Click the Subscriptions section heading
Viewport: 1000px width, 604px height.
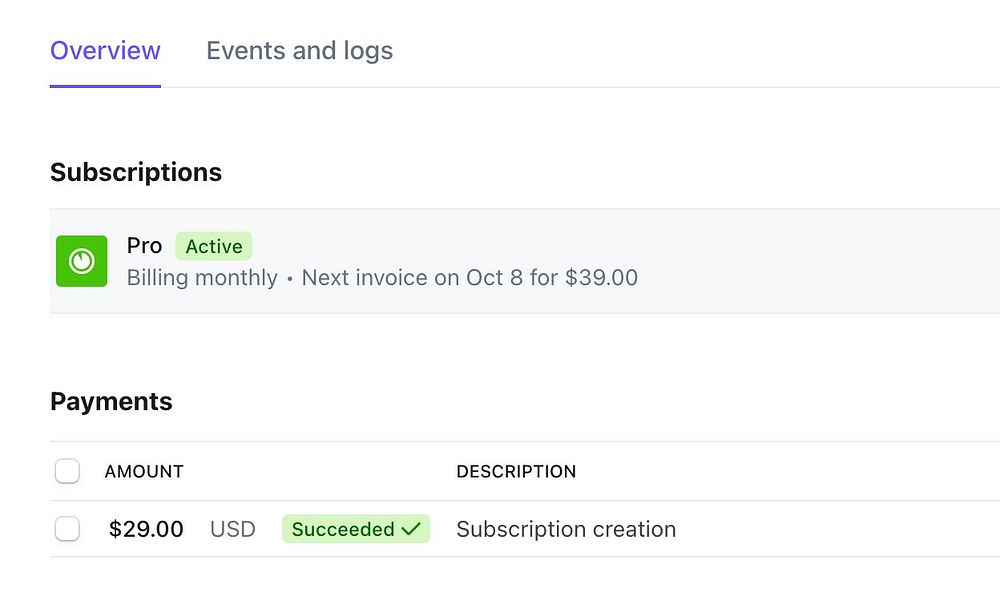coord(136,172)
